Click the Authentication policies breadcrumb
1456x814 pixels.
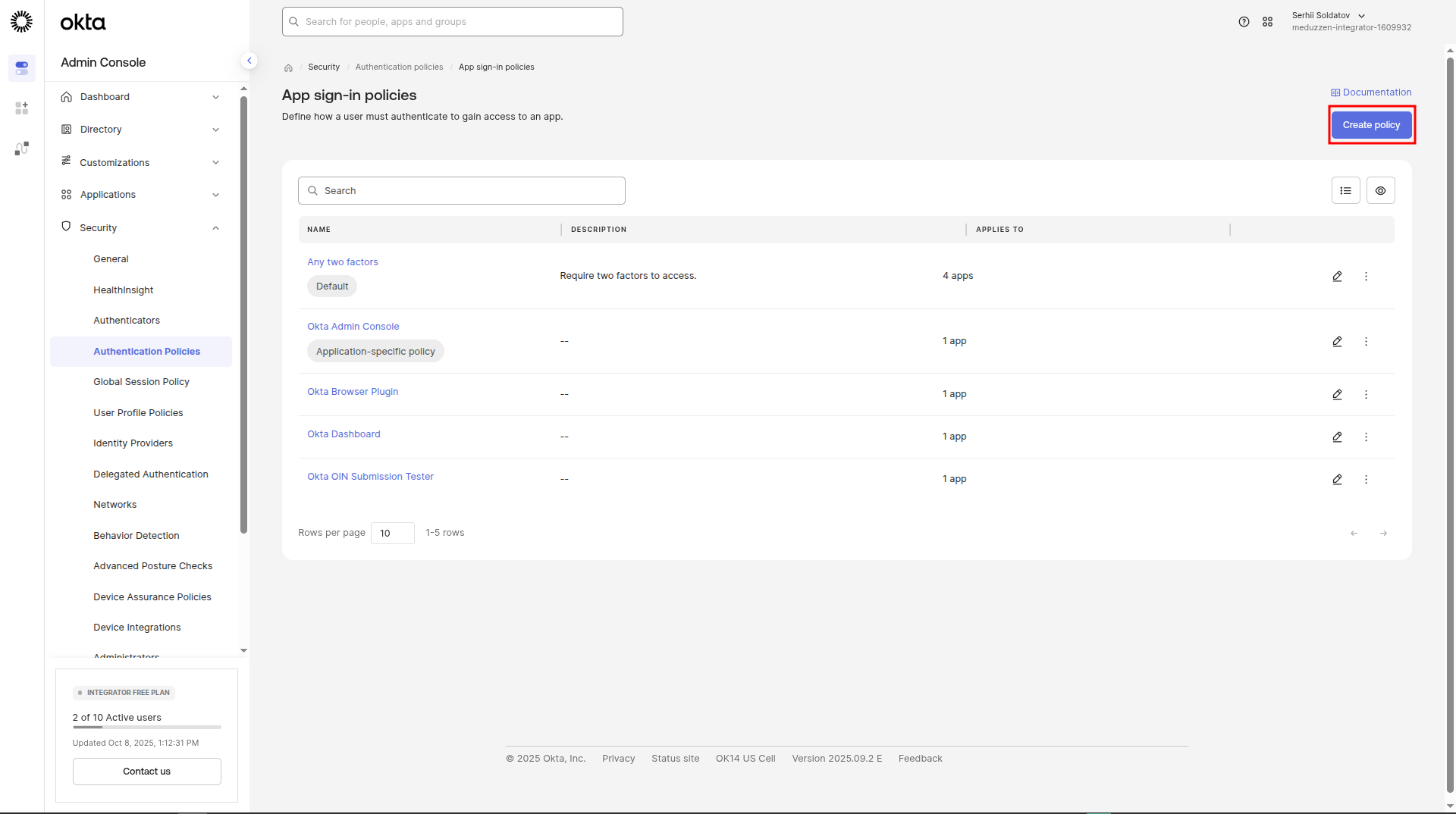click(399, 67)
